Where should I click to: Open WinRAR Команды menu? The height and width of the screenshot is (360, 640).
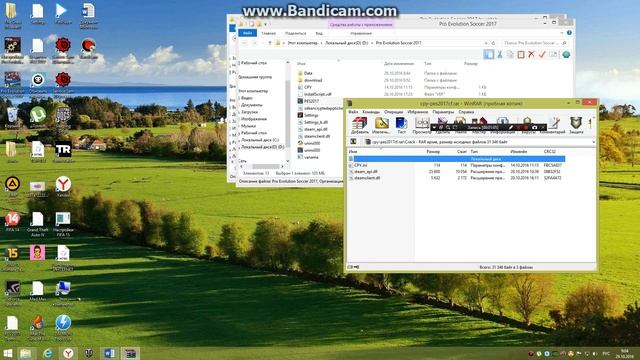click(x=371, y=111)
